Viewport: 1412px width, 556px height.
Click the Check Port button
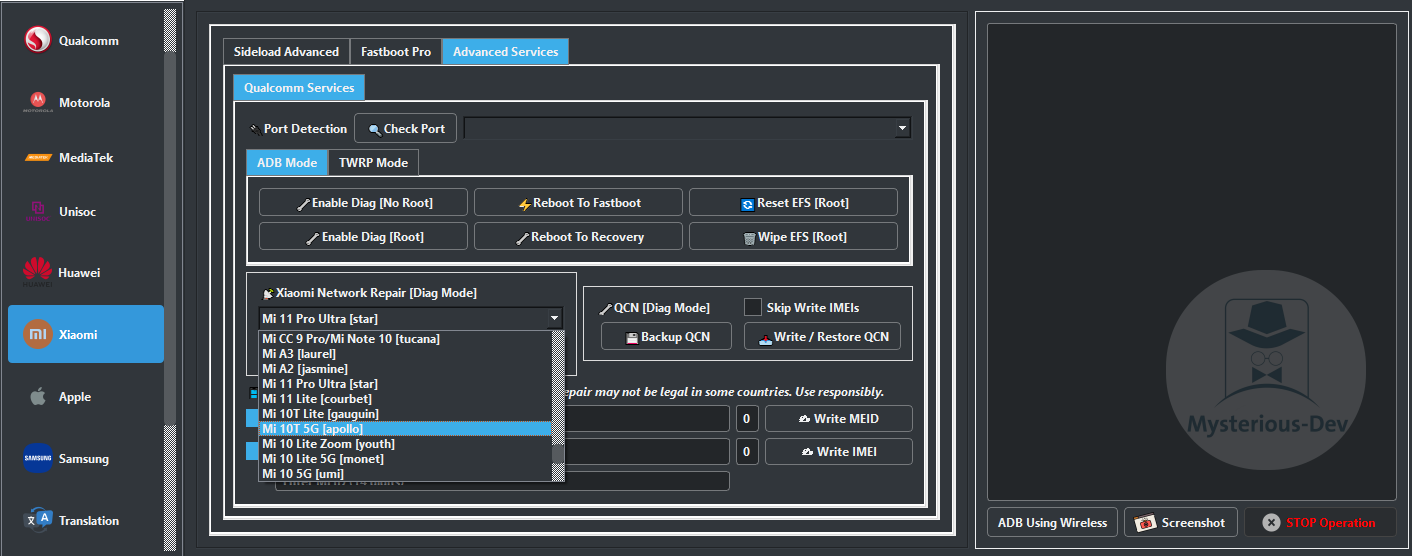click(405, 129)
